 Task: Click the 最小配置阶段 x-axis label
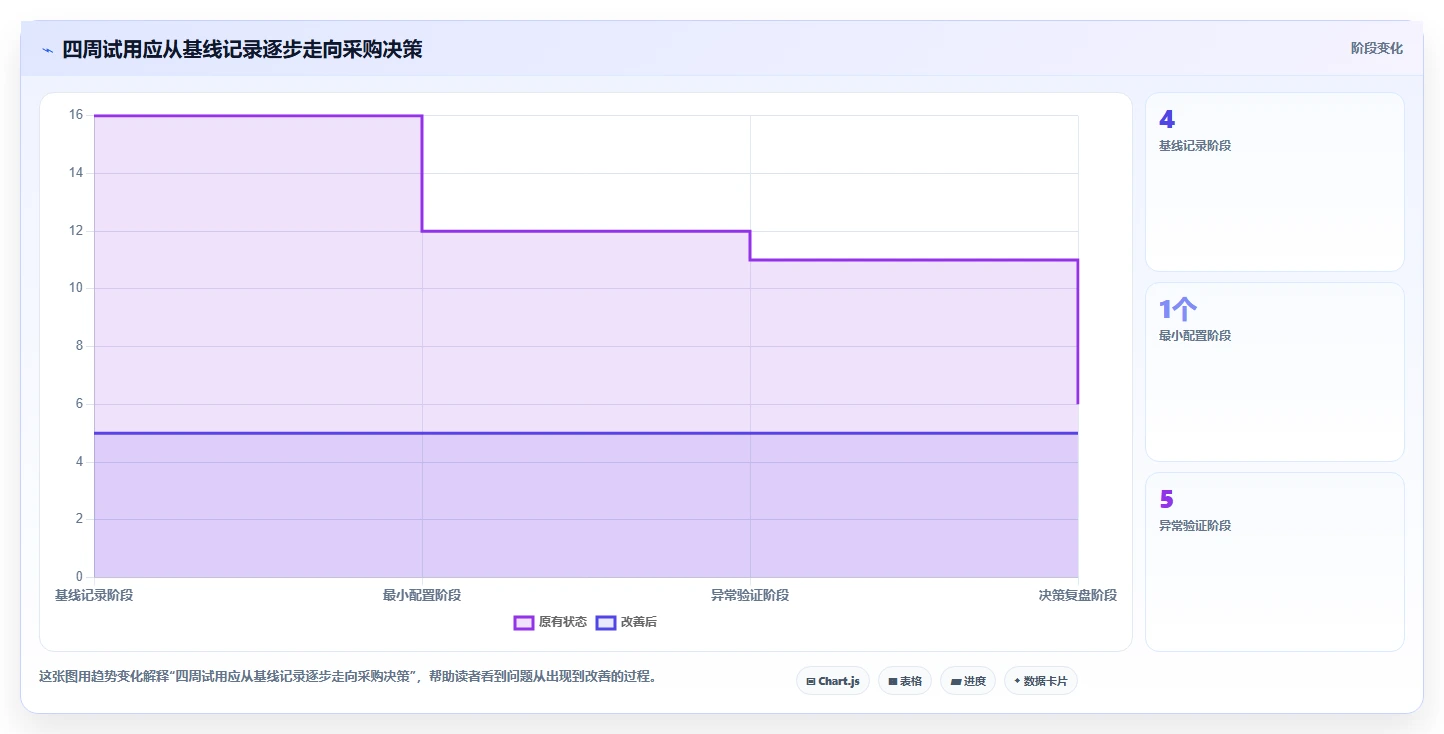[x=422, y=595]
